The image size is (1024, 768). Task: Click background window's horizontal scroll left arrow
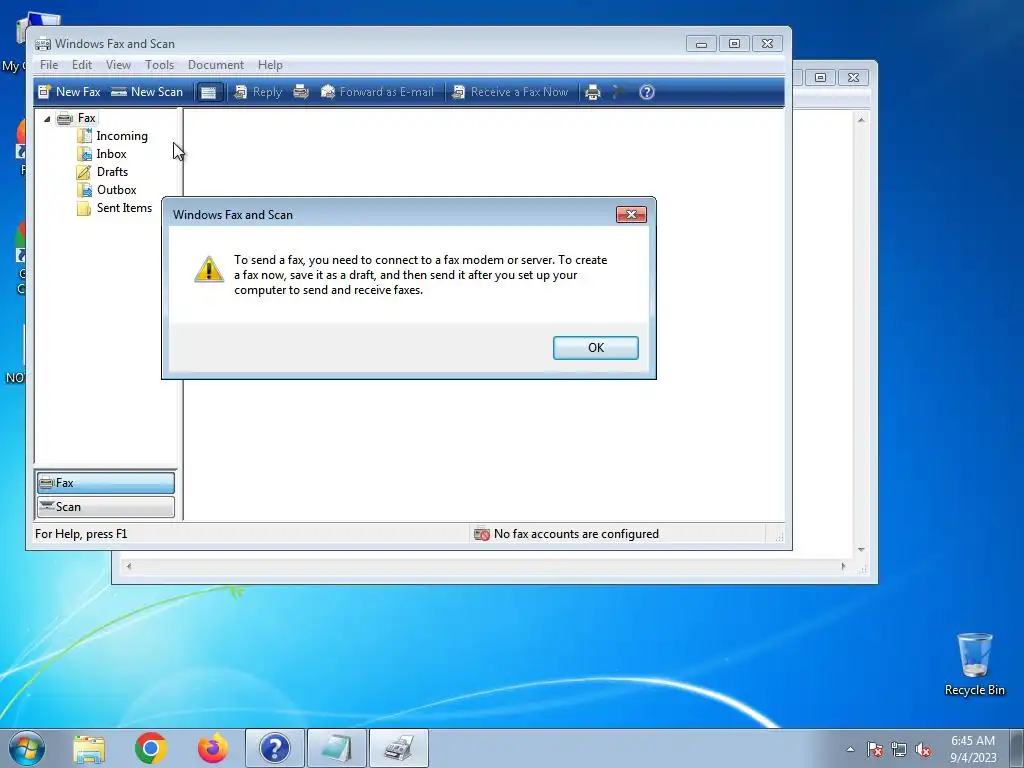[x=129, y=566]
